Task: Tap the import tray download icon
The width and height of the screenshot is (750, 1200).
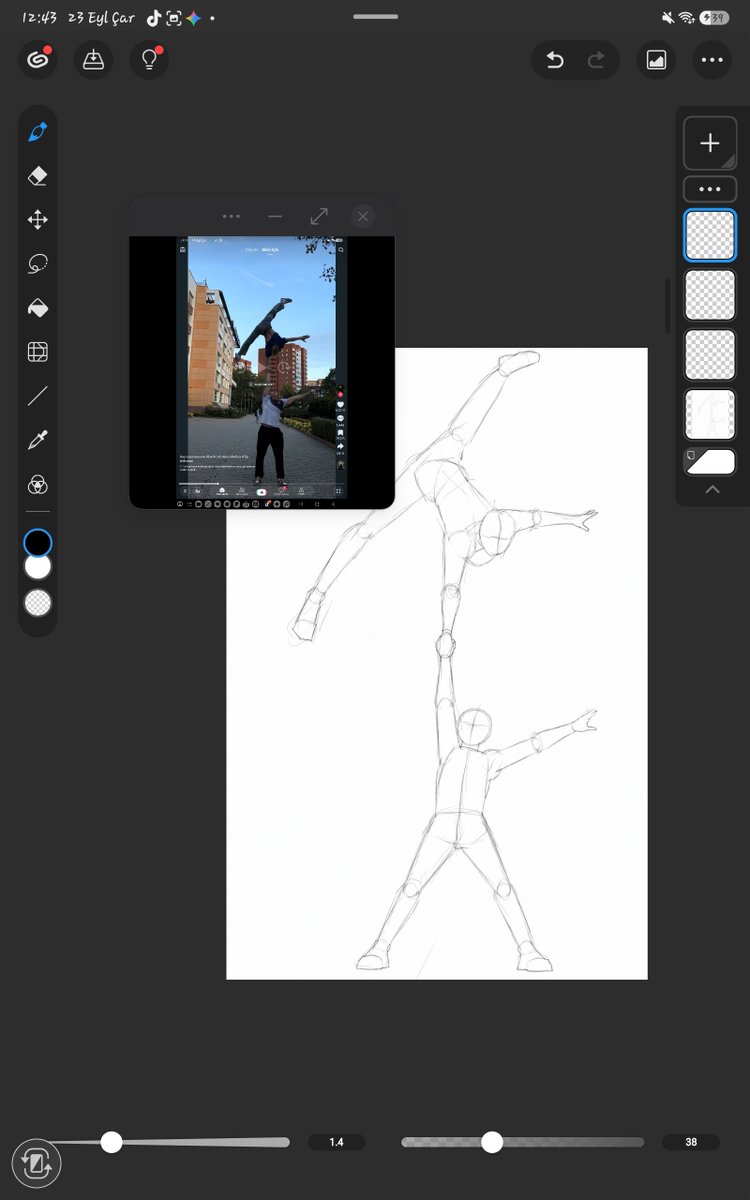Action: pyautogui.click(x=93, y=60)
